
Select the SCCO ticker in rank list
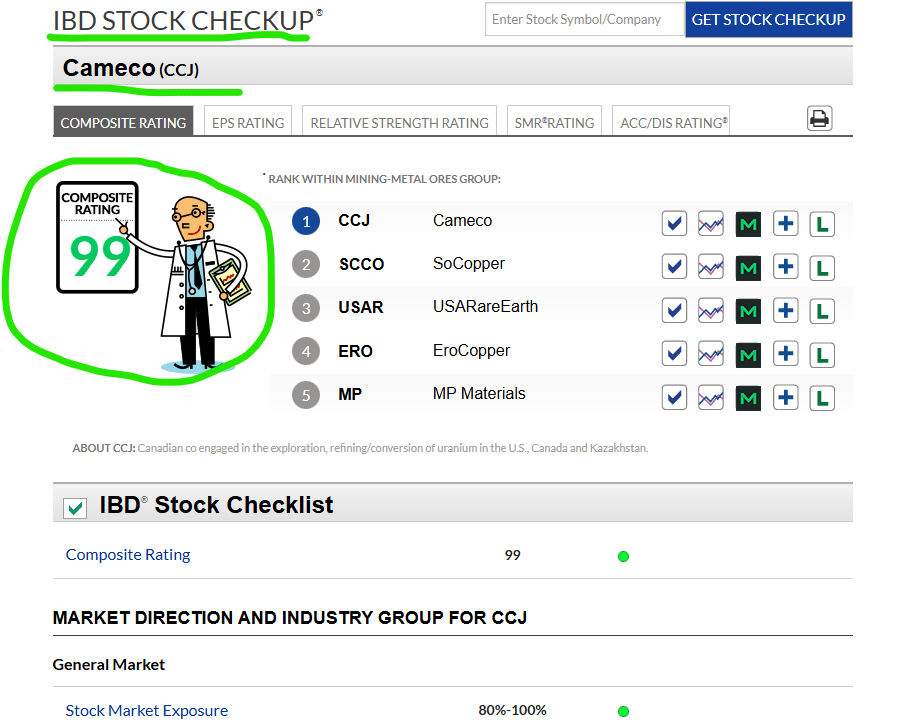point(361,264)
